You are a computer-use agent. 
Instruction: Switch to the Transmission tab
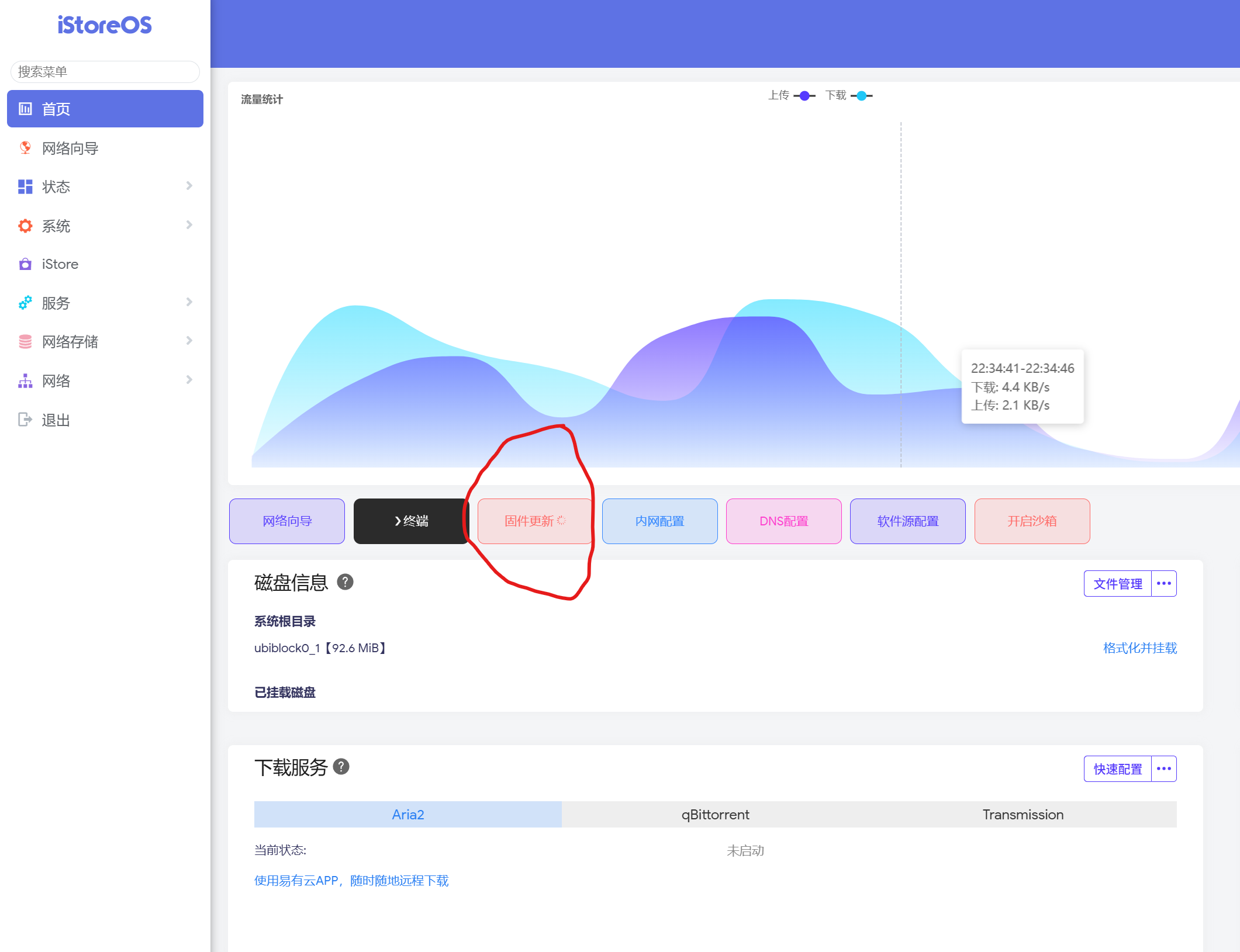coord(1023,814)
